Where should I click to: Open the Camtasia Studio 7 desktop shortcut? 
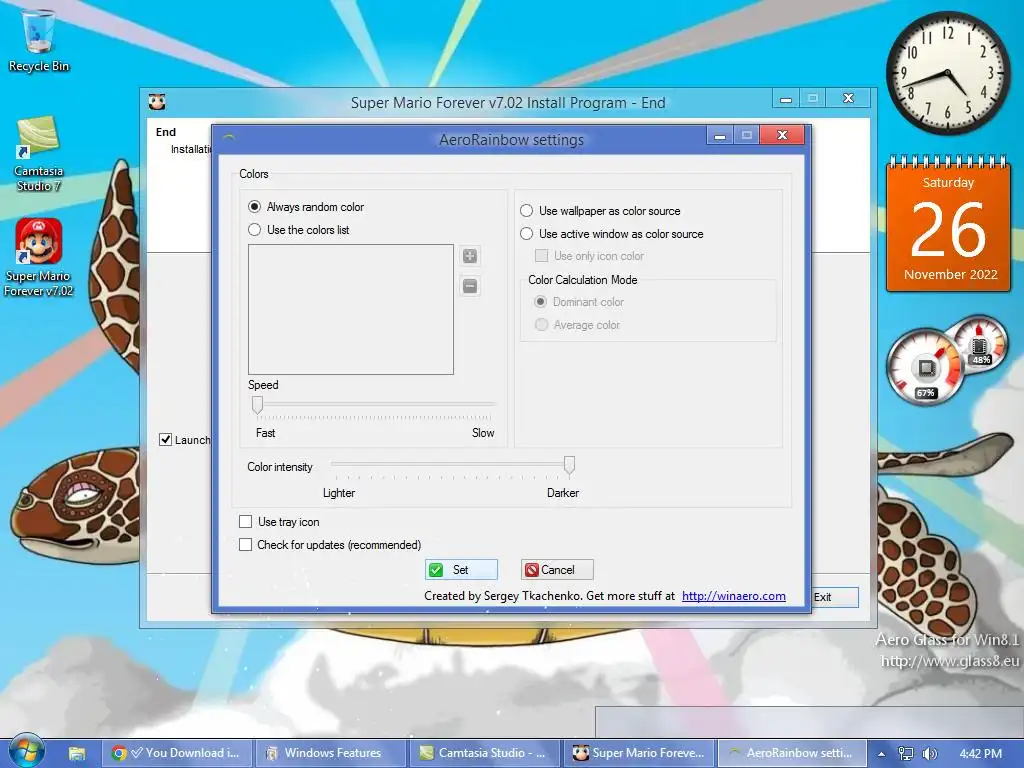pos(38,154)
